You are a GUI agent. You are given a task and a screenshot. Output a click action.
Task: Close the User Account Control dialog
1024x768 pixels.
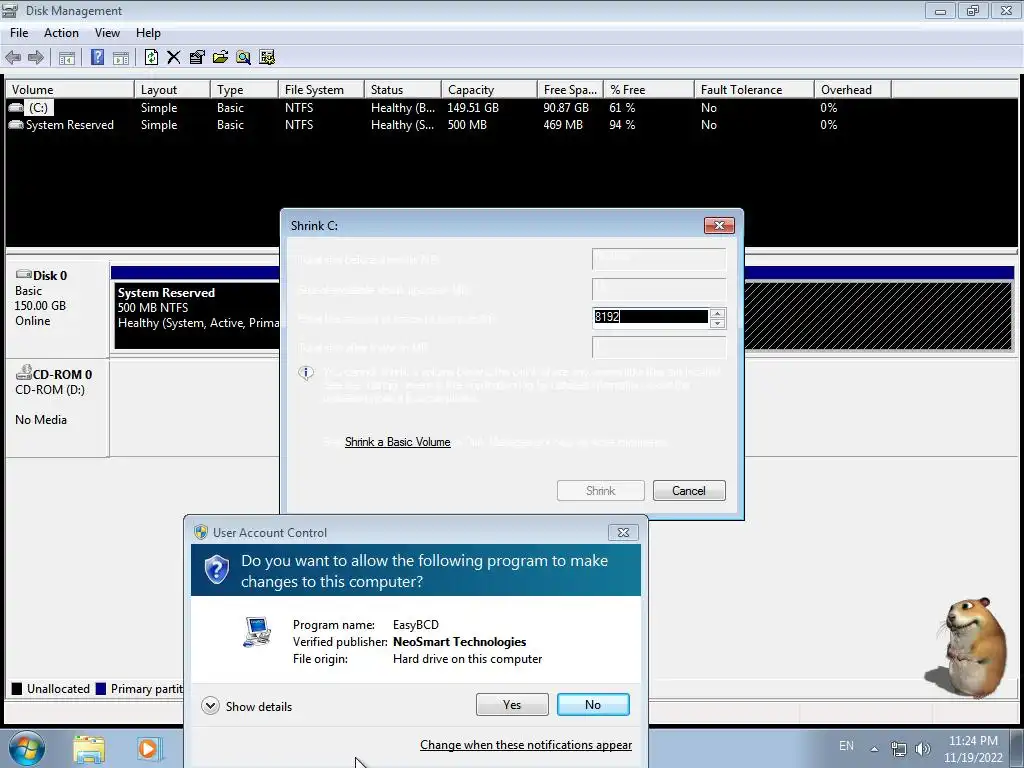click(623, 532)
